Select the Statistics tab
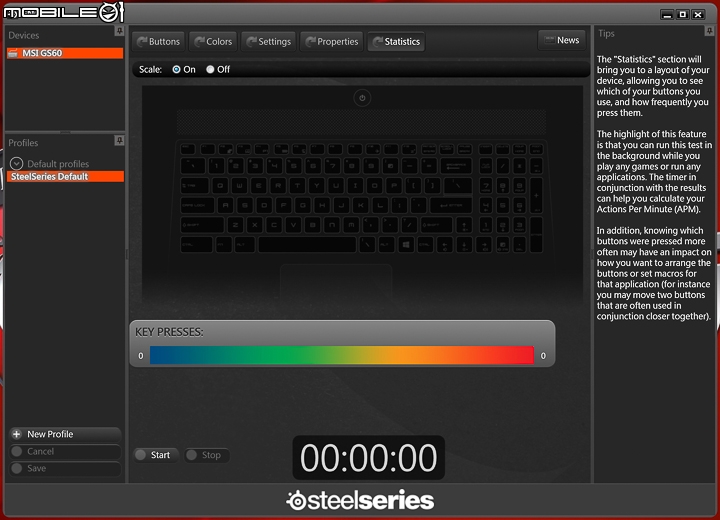 click(x=396, y=42)
